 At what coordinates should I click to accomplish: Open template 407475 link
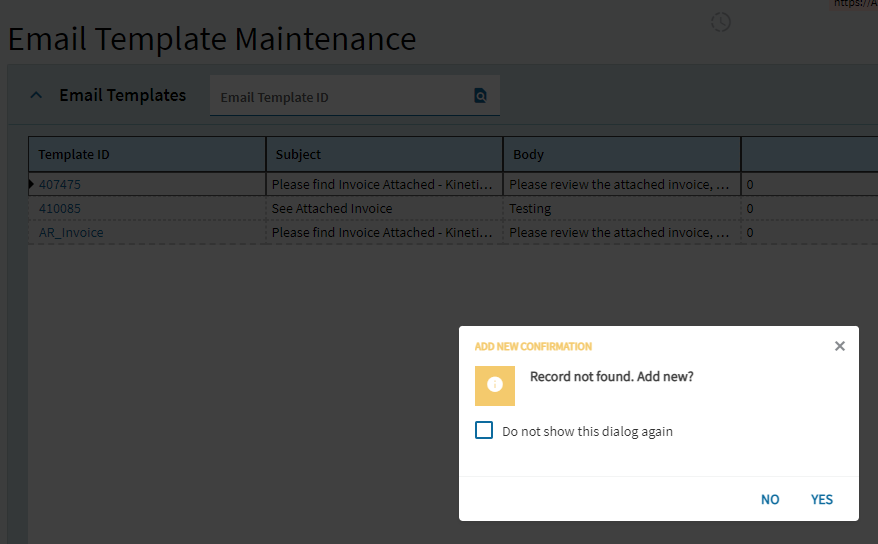coord(60,185)
